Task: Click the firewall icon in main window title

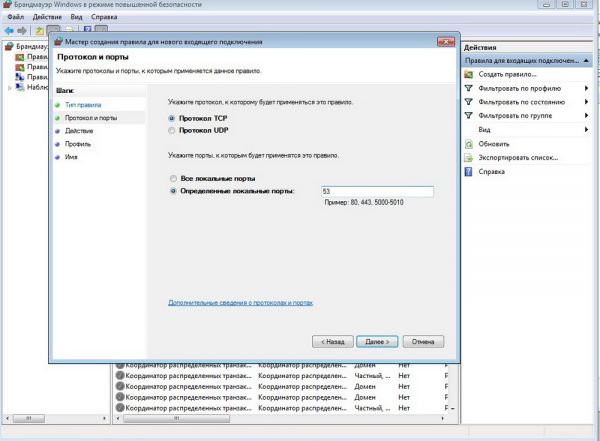Action: (7, 5)
